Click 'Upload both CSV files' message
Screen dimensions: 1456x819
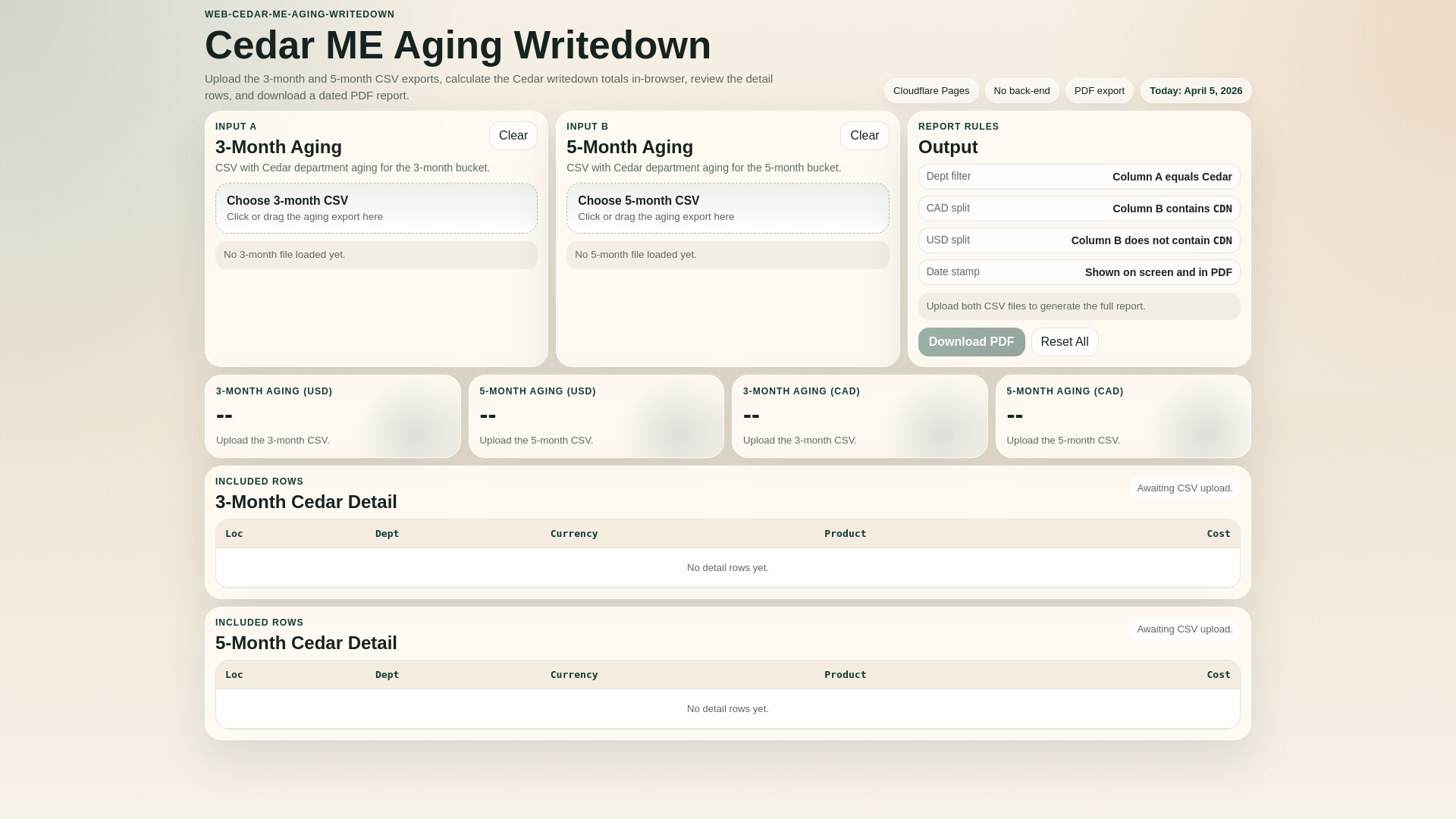[1079, 306]
